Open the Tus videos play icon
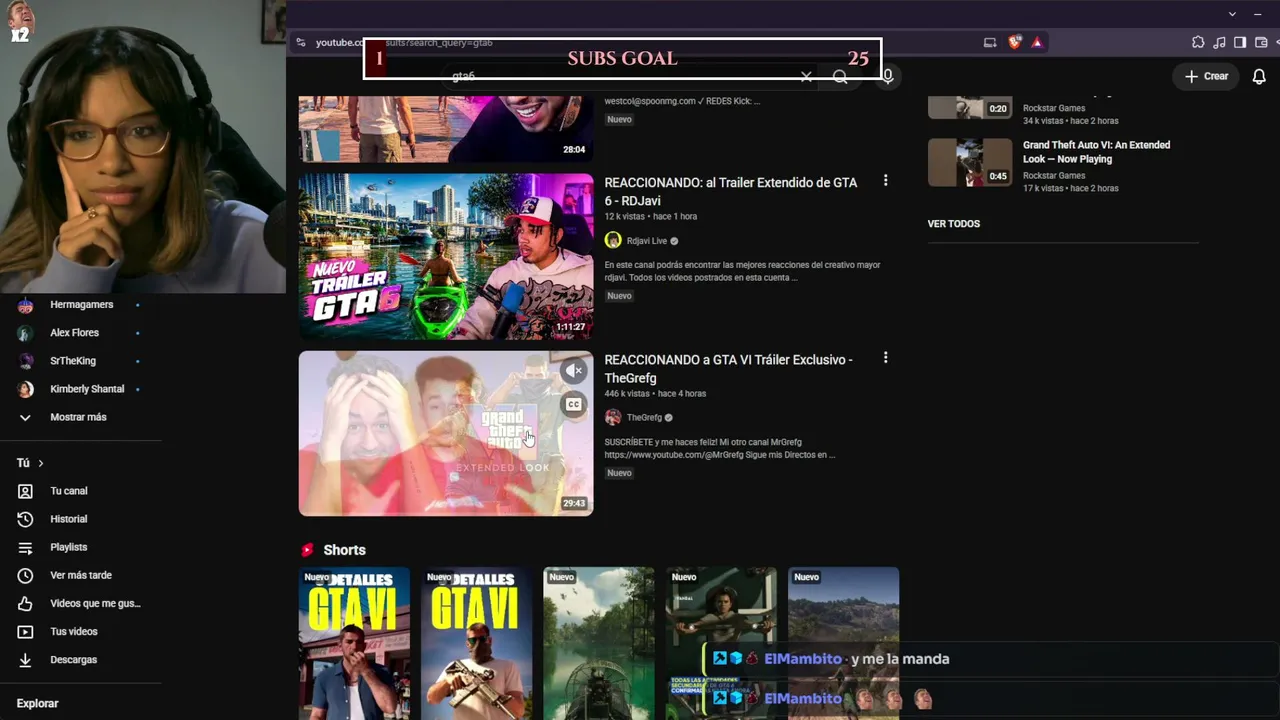The image size is (1280, 720). pyautogui.click(x=26, y=631)
